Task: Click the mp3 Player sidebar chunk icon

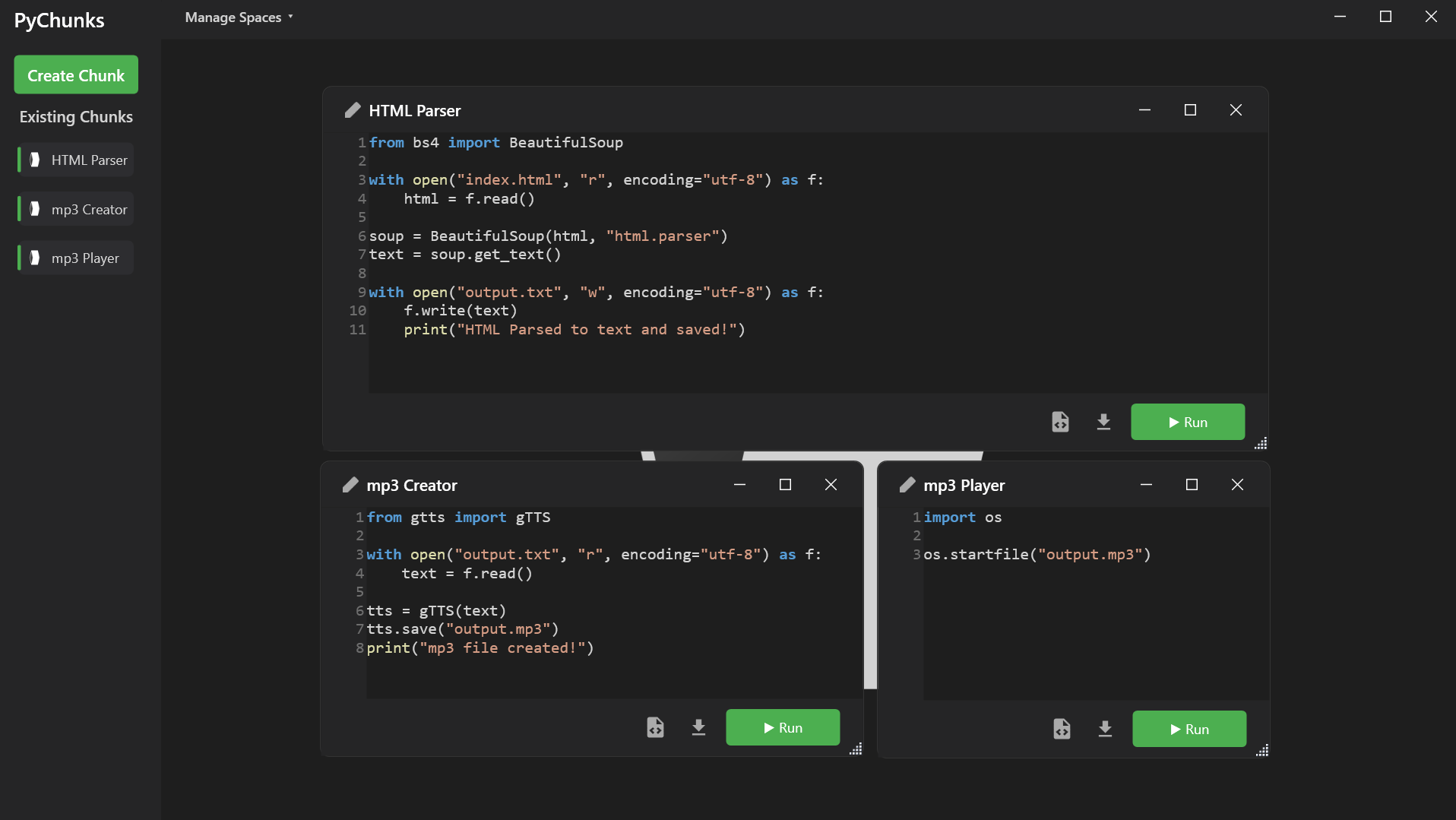Action: (x=35, y=258)
